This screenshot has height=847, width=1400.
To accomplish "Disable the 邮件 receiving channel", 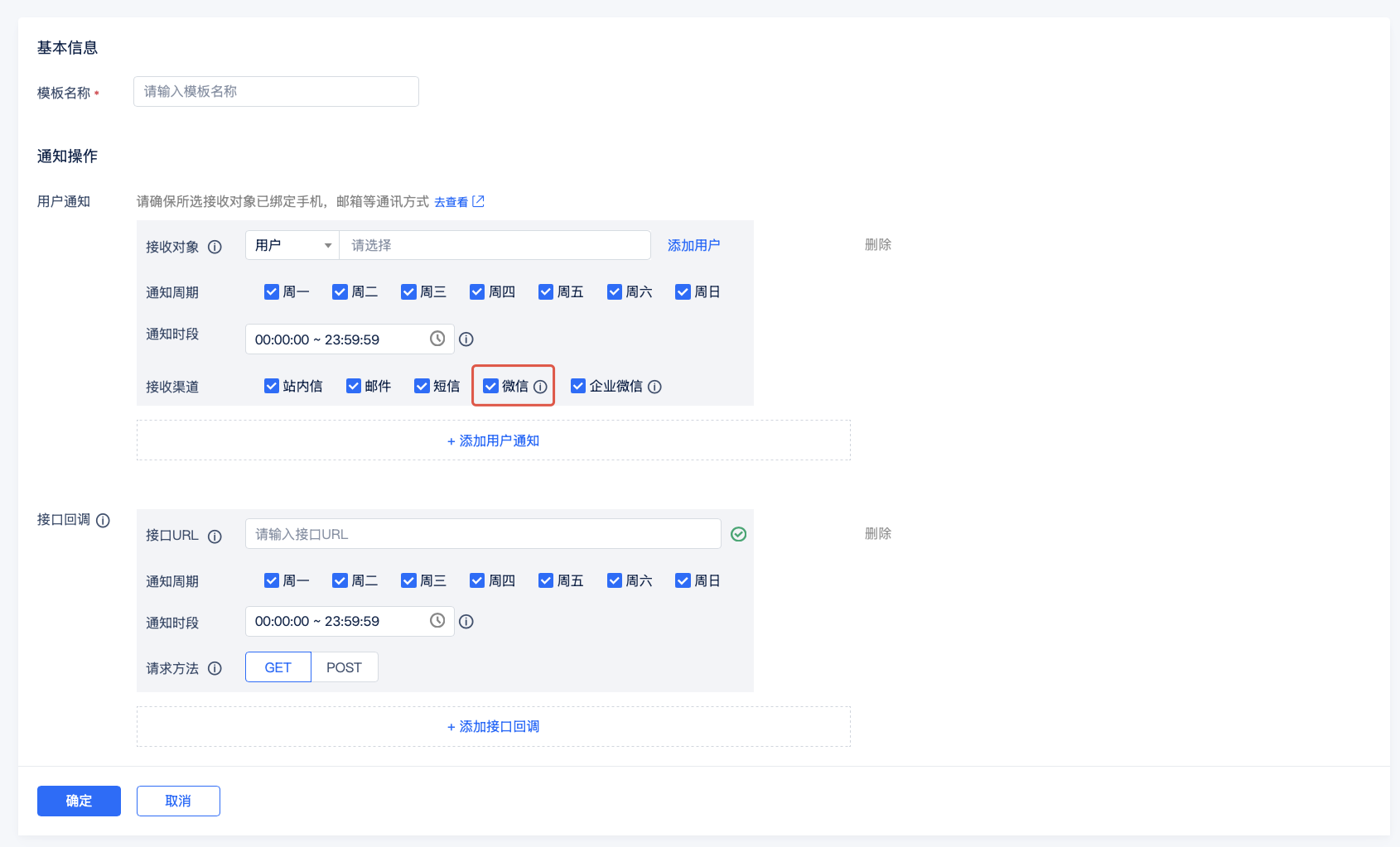I will click(x=354, y=386).
